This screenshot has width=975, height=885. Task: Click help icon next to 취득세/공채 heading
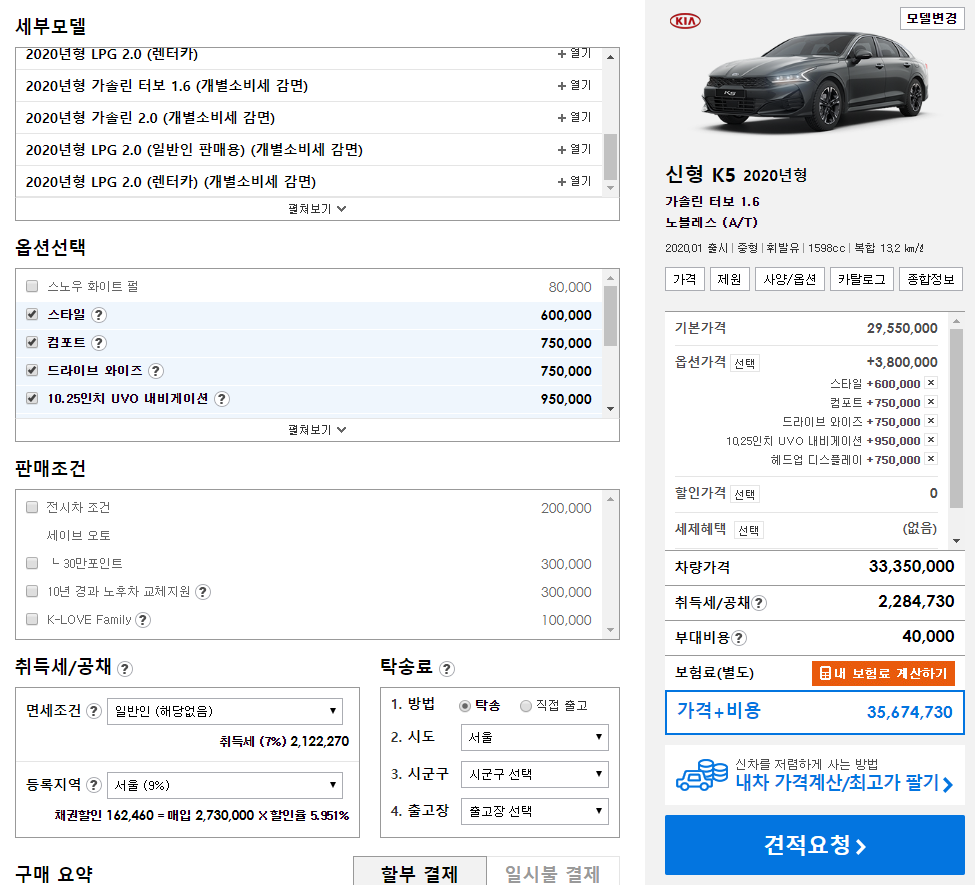coord(125,669)
